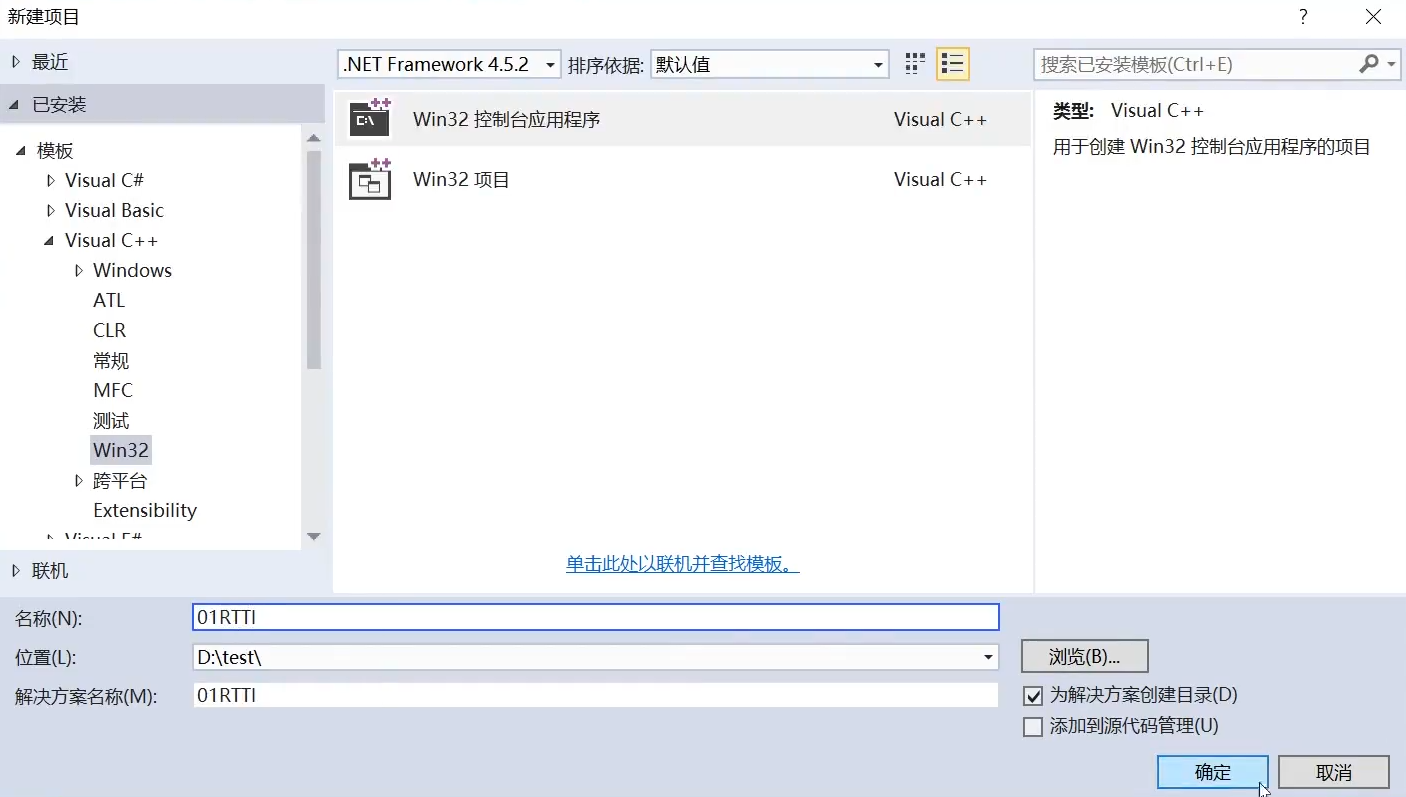
Task: Select the ATL template category
Action: 108,300
